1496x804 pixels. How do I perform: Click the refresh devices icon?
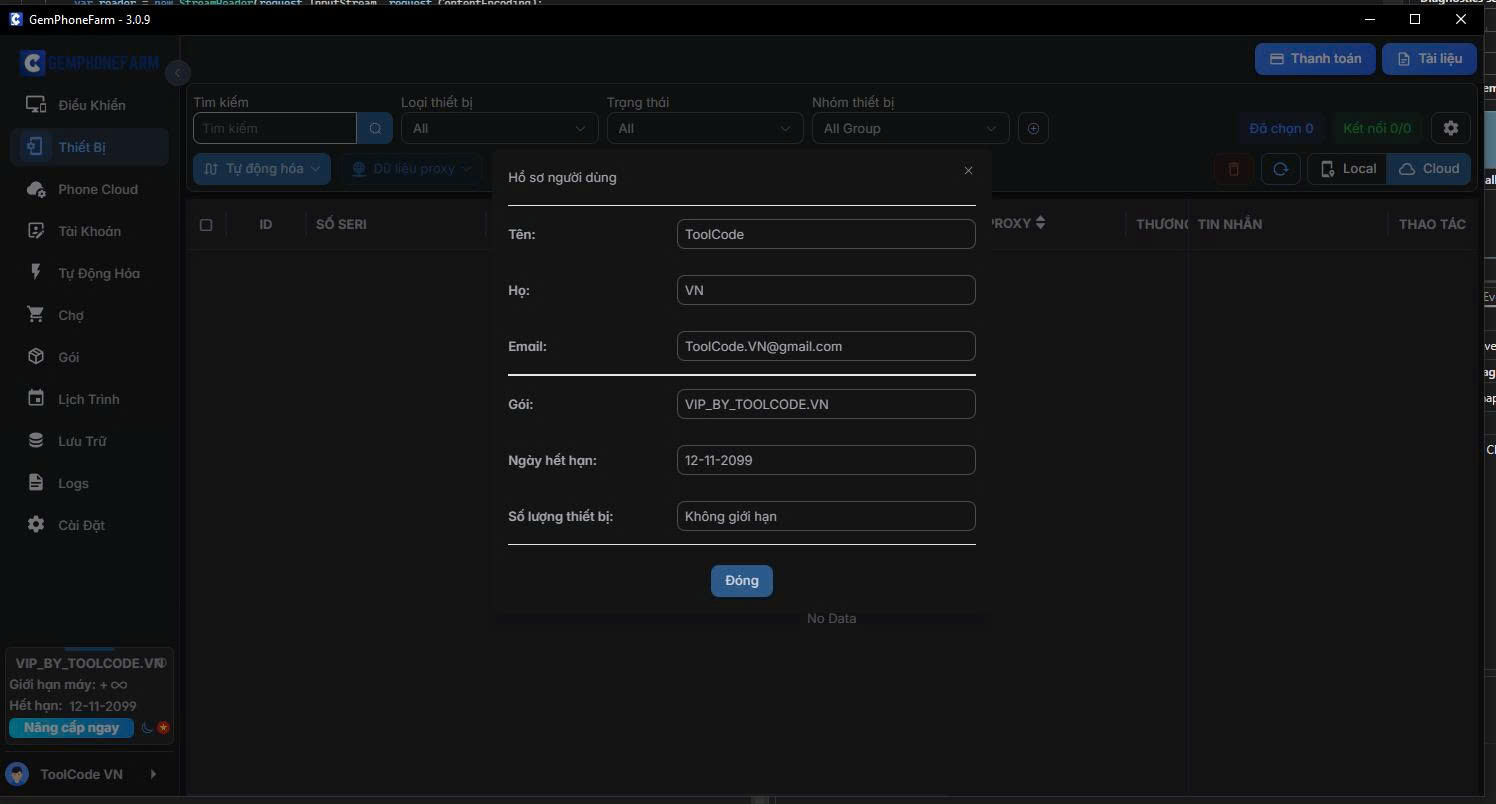pyautogui.click(x=1280, y=169)
